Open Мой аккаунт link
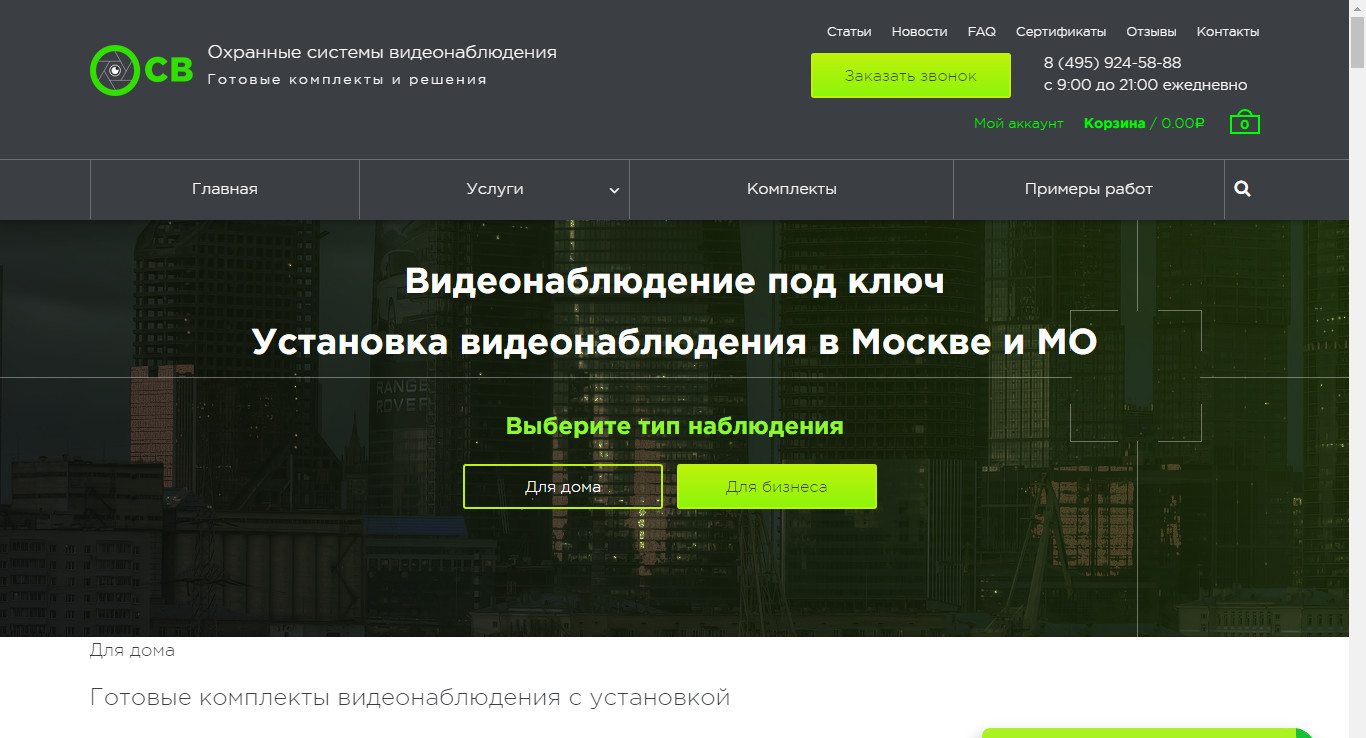The width and height of the screenshot is (1366, 738). (x=1019, y=124)
